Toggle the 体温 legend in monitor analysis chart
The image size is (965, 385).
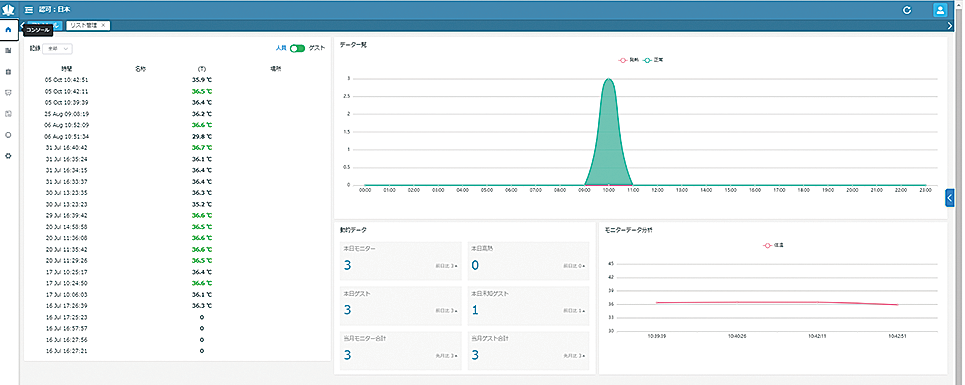(x=773, y=245)
